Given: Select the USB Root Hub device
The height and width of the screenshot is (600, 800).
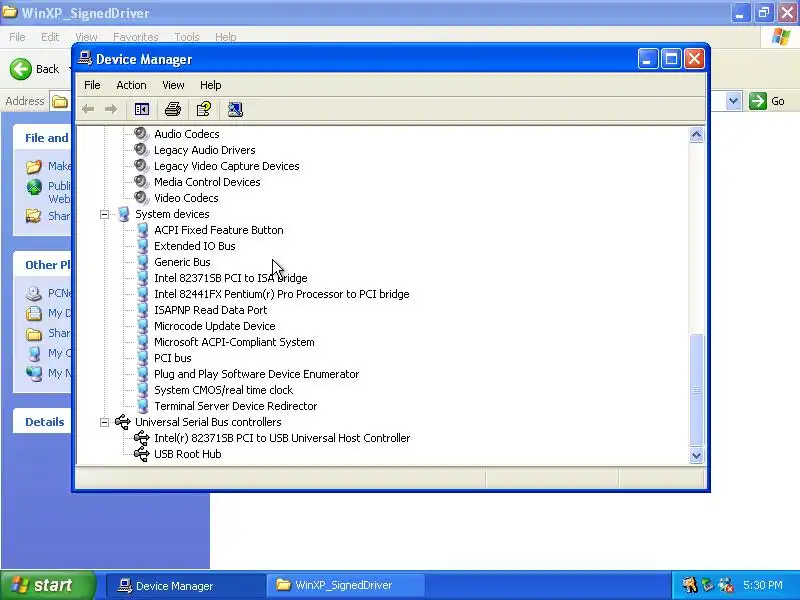Looking at the screenshot, I should click(x=187, y=454).
